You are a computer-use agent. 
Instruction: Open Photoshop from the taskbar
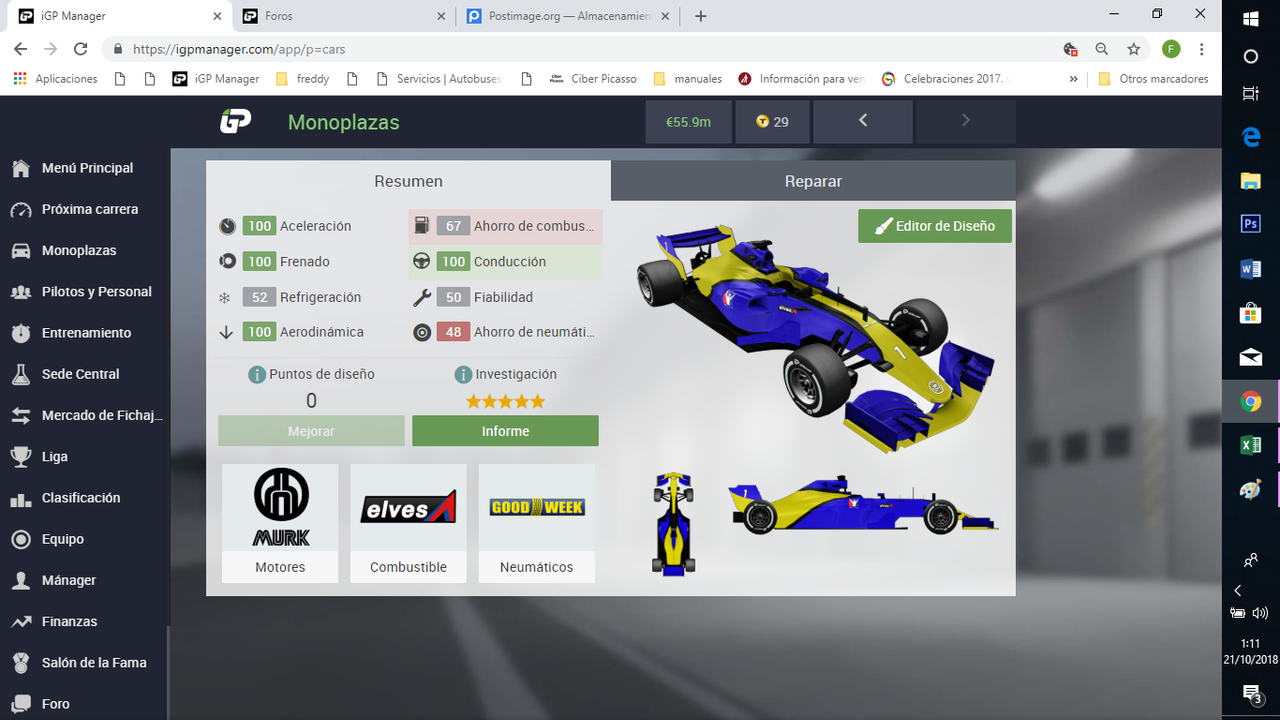click(x=1251, y=224)
